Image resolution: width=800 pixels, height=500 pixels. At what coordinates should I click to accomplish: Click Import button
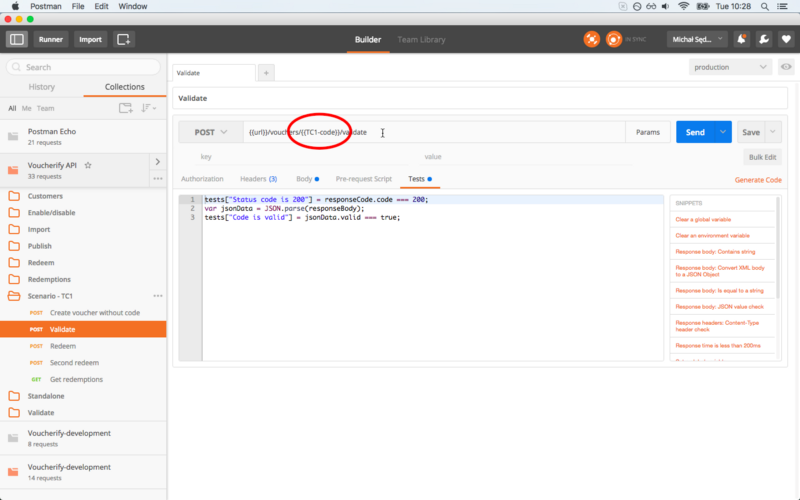(x=90, y=39)
